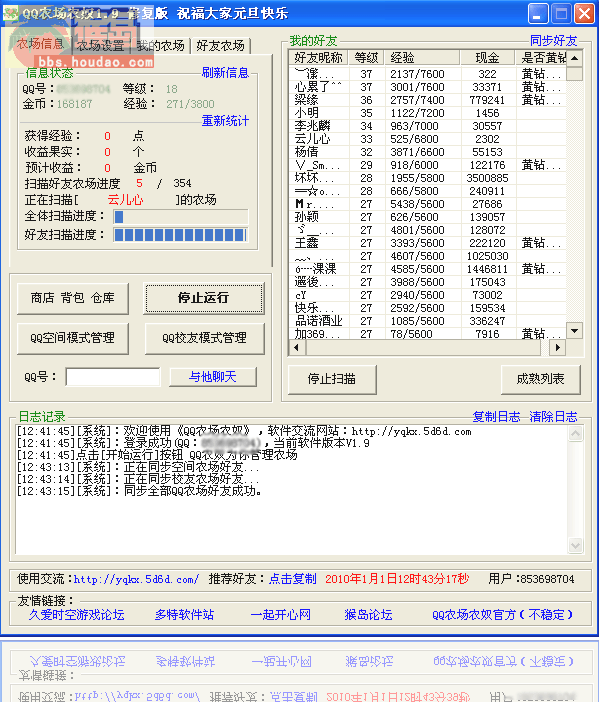This screenshot has width=599, height=702.
Task: Open QQ校友模式管理
Action: [204, 338]
